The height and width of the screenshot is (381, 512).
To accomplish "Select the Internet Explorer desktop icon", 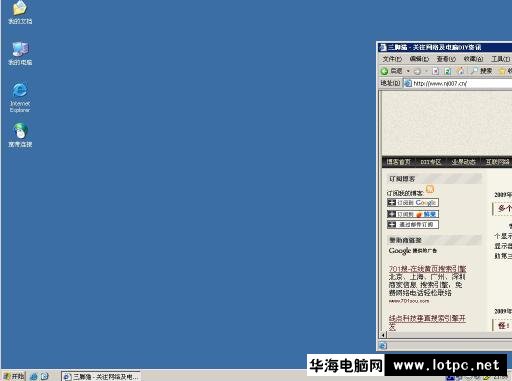I will 20,98.
